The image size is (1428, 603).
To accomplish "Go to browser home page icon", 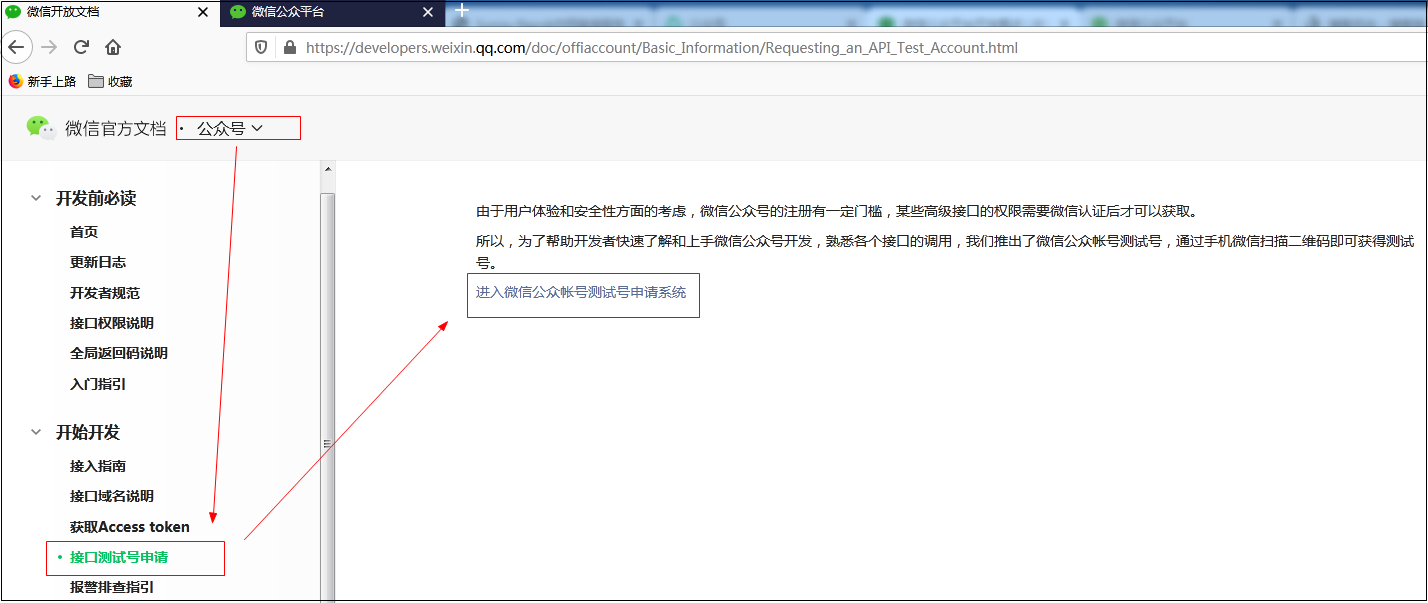I will (x=113, y=47).
